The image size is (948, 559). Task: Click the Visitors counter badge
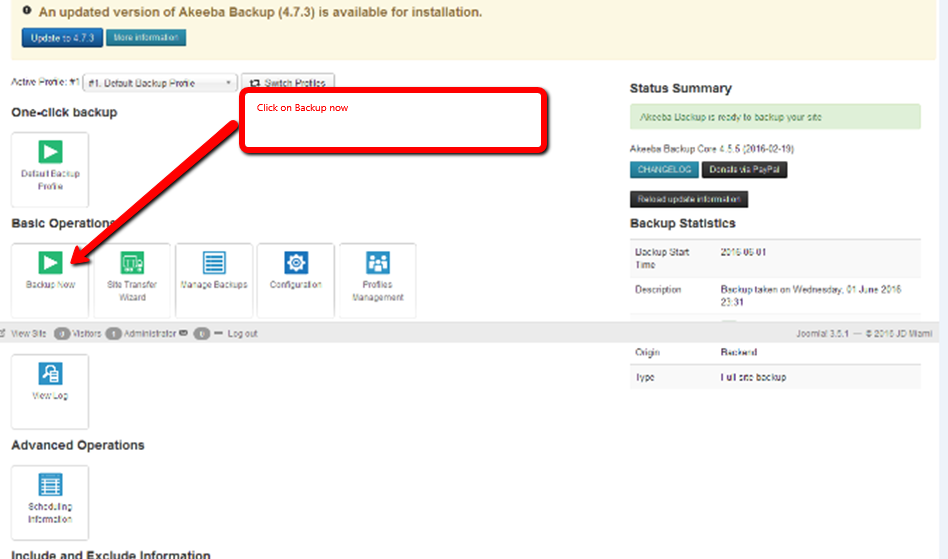tap(62, 334)
